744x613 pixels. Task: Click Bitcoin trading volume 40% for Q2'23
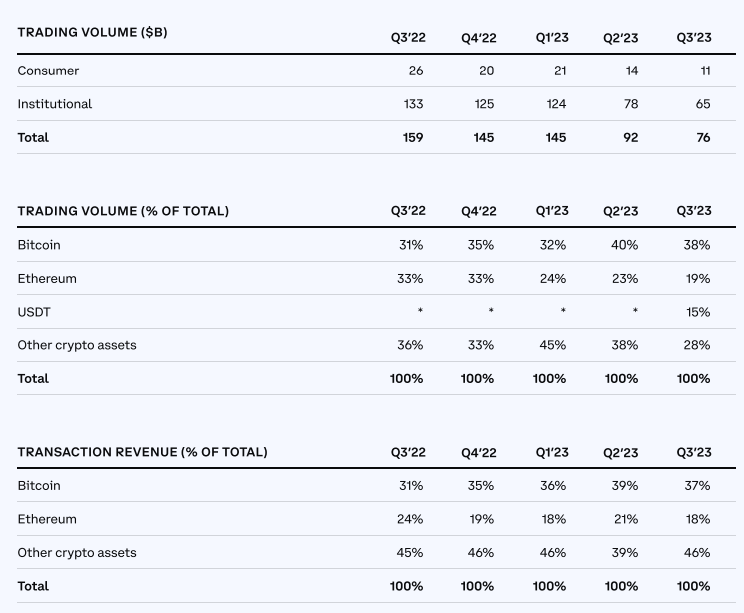click(x=625, y=245)
